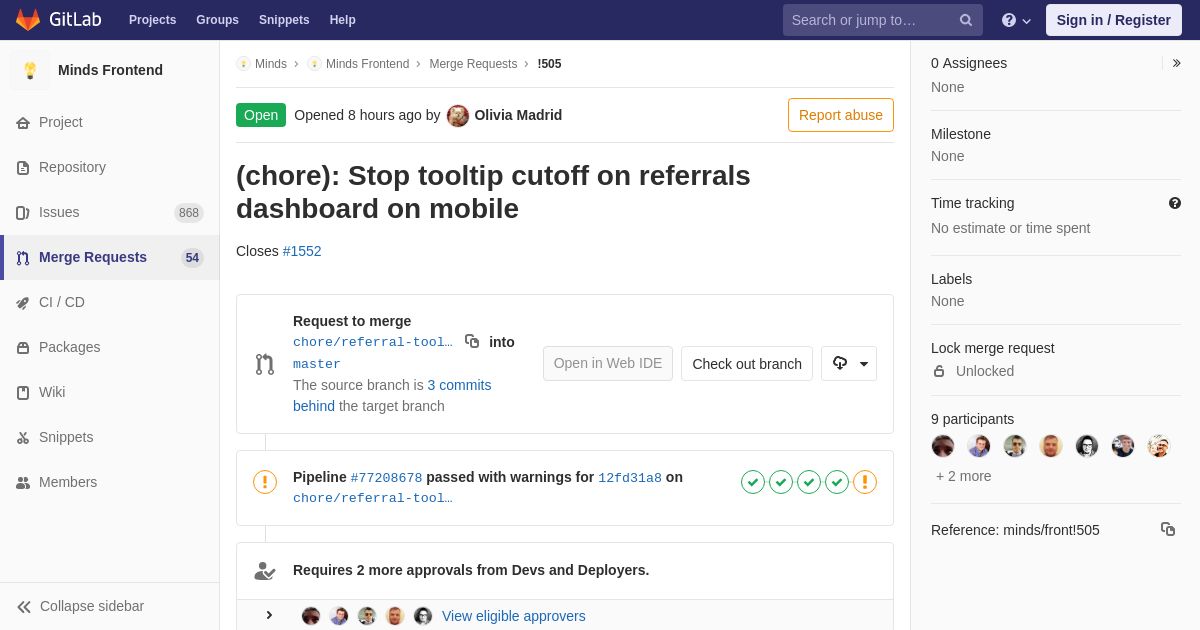
Task: Open the Merge Requests sidebar section
Action: click(110, 257)
